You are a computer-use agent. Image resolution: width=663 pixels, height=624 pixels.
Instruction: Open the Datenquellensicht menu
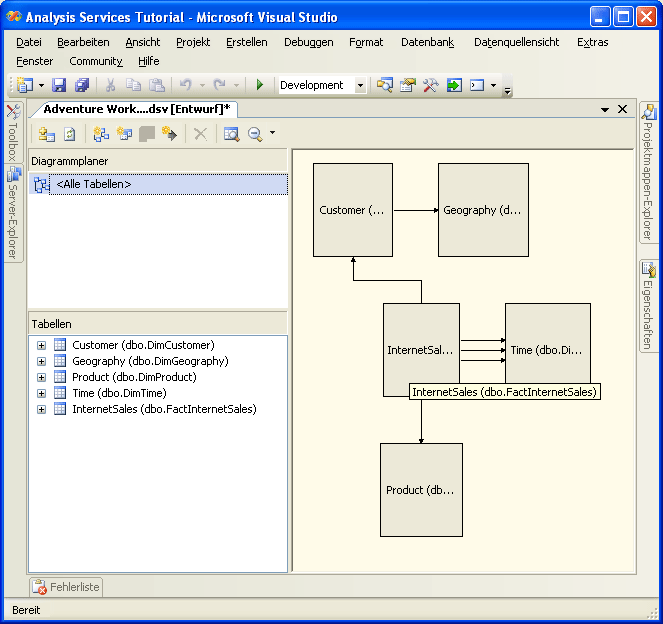[x=516, y=42]
